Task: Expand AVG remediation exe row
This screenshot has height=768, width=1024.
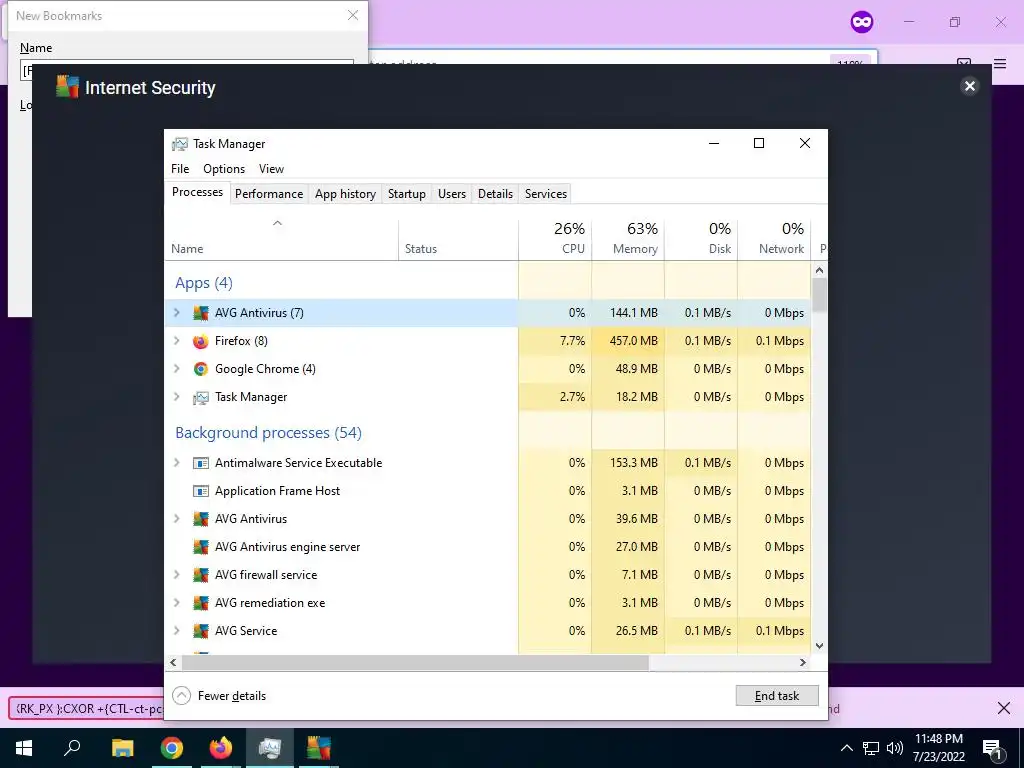Action: pos(176,603)
